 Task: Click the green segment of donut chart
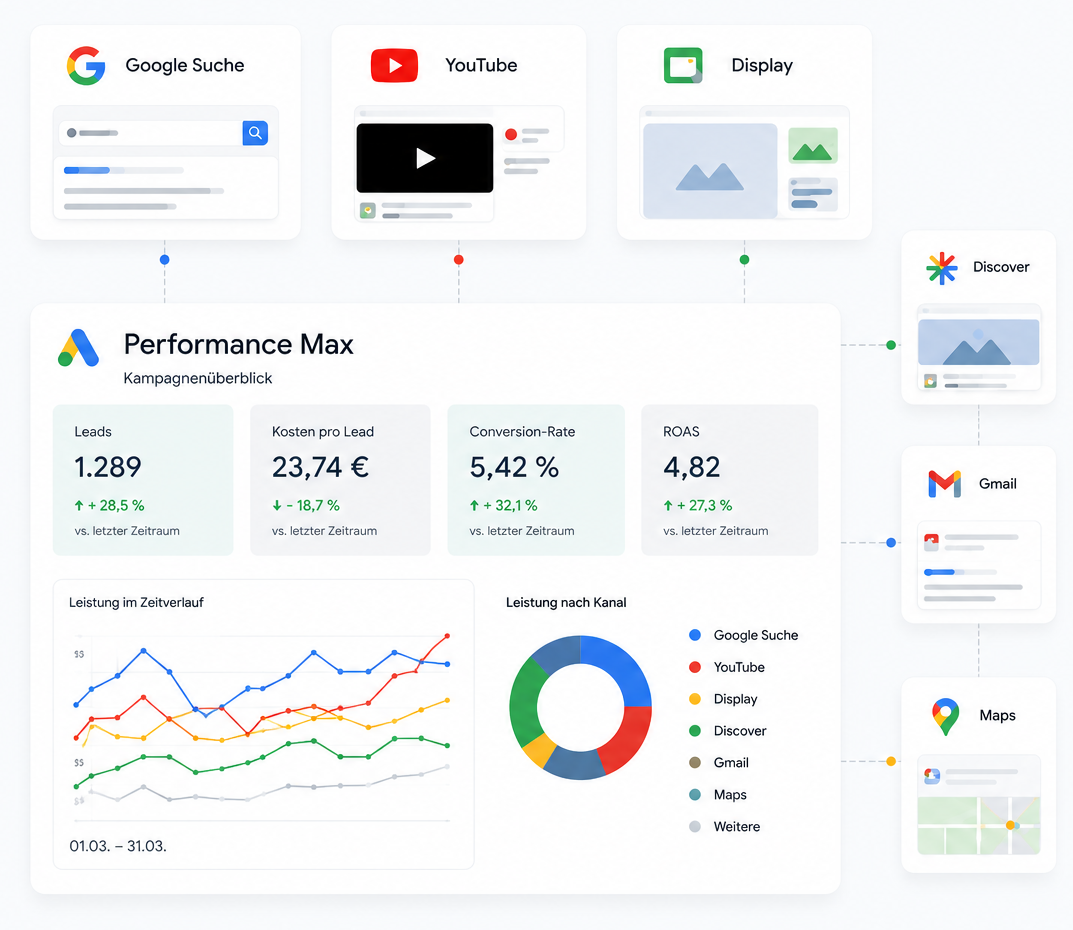525,705
